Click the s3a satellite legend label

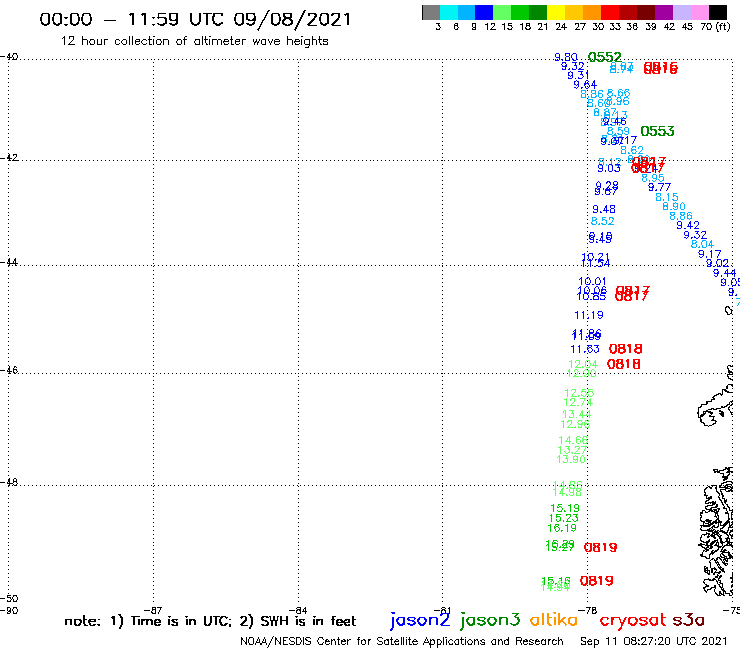tap(688, 620)
